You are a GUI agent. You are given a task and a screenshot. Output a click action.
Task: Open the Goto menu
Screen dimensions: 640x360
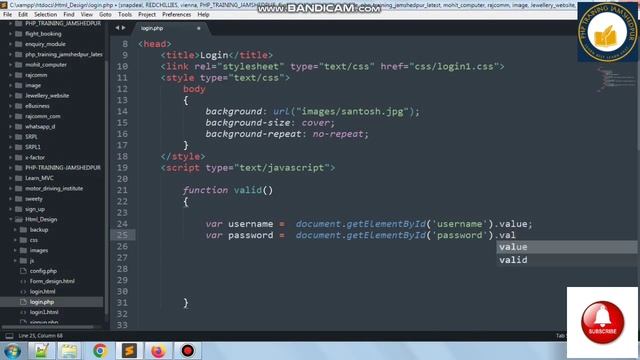[x=105, y=14]
